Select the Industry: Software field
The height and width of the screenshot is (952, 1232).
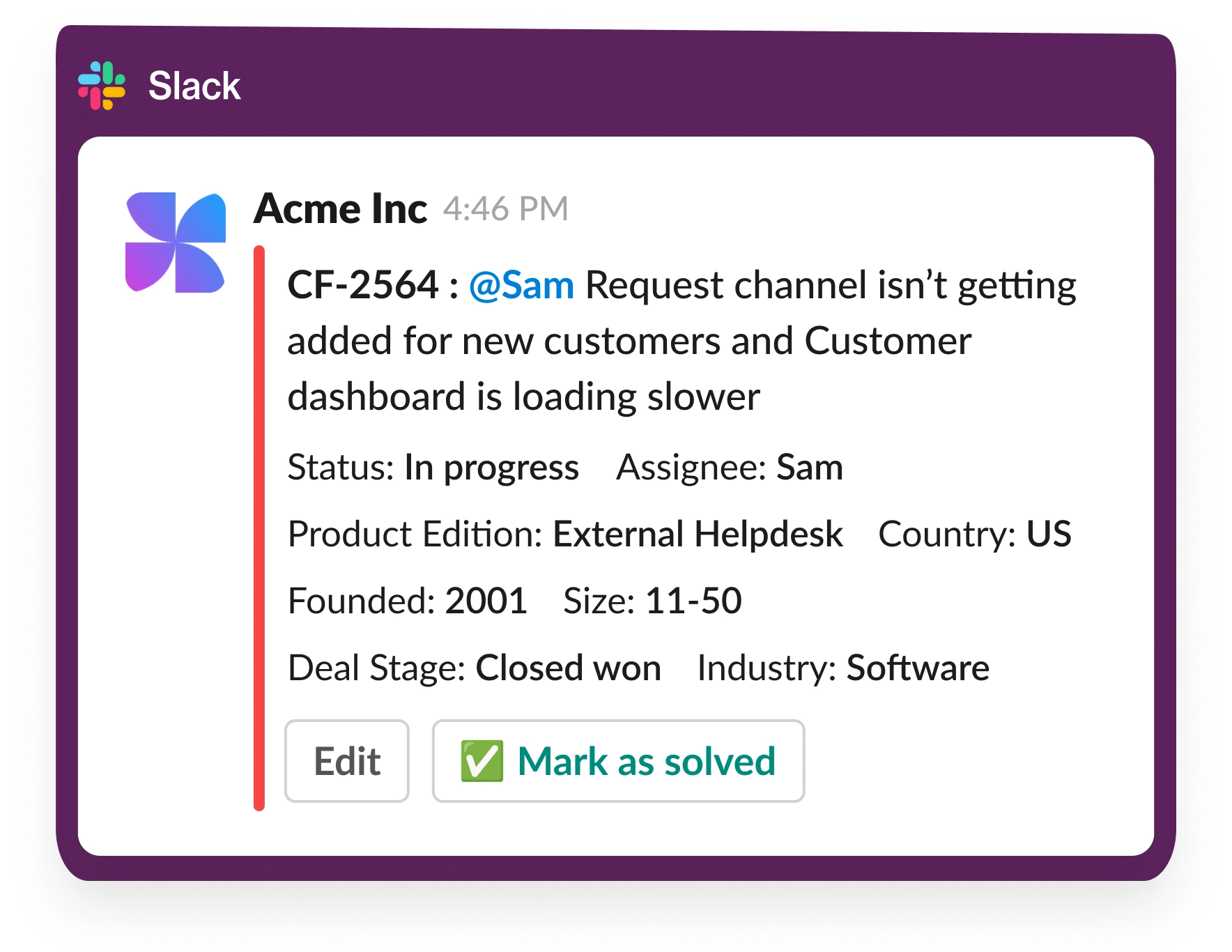tap(843, 667)
